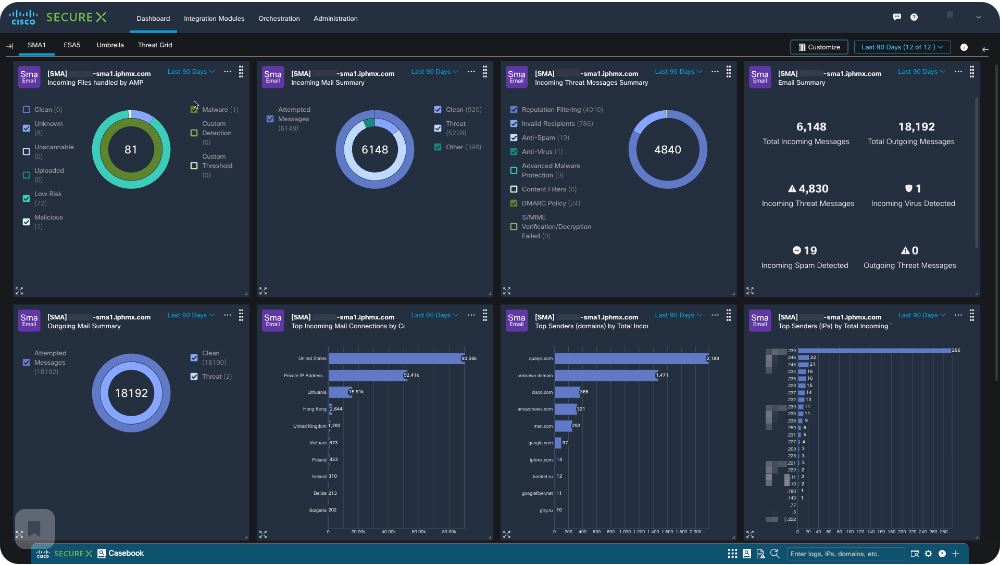Grab the drag handle on Incoming Mail Summary tile
Screen dimensions: 1002x565
coord(485,72)
